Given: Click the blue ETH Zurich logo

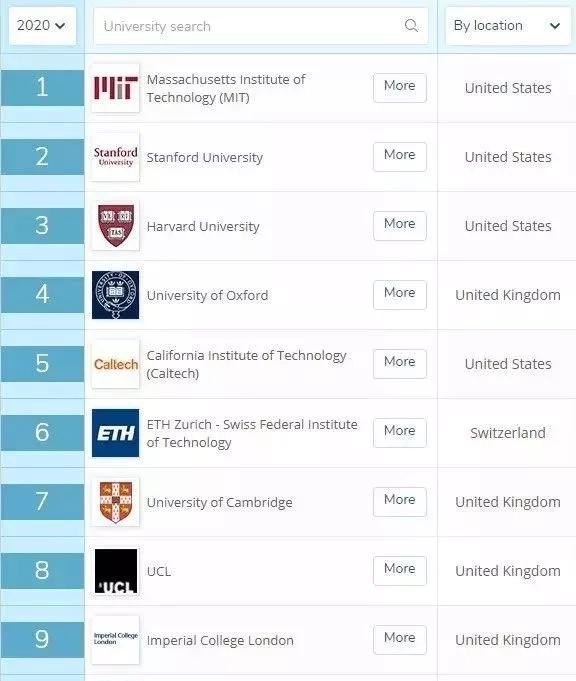Looking at the screenshot, I should tap(116, 433).
